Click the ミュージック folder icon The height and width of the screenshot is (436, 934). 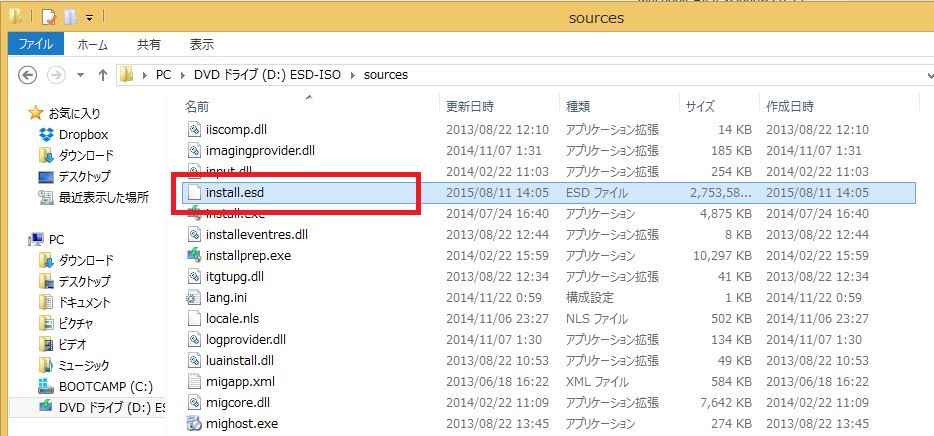[46, 365]
